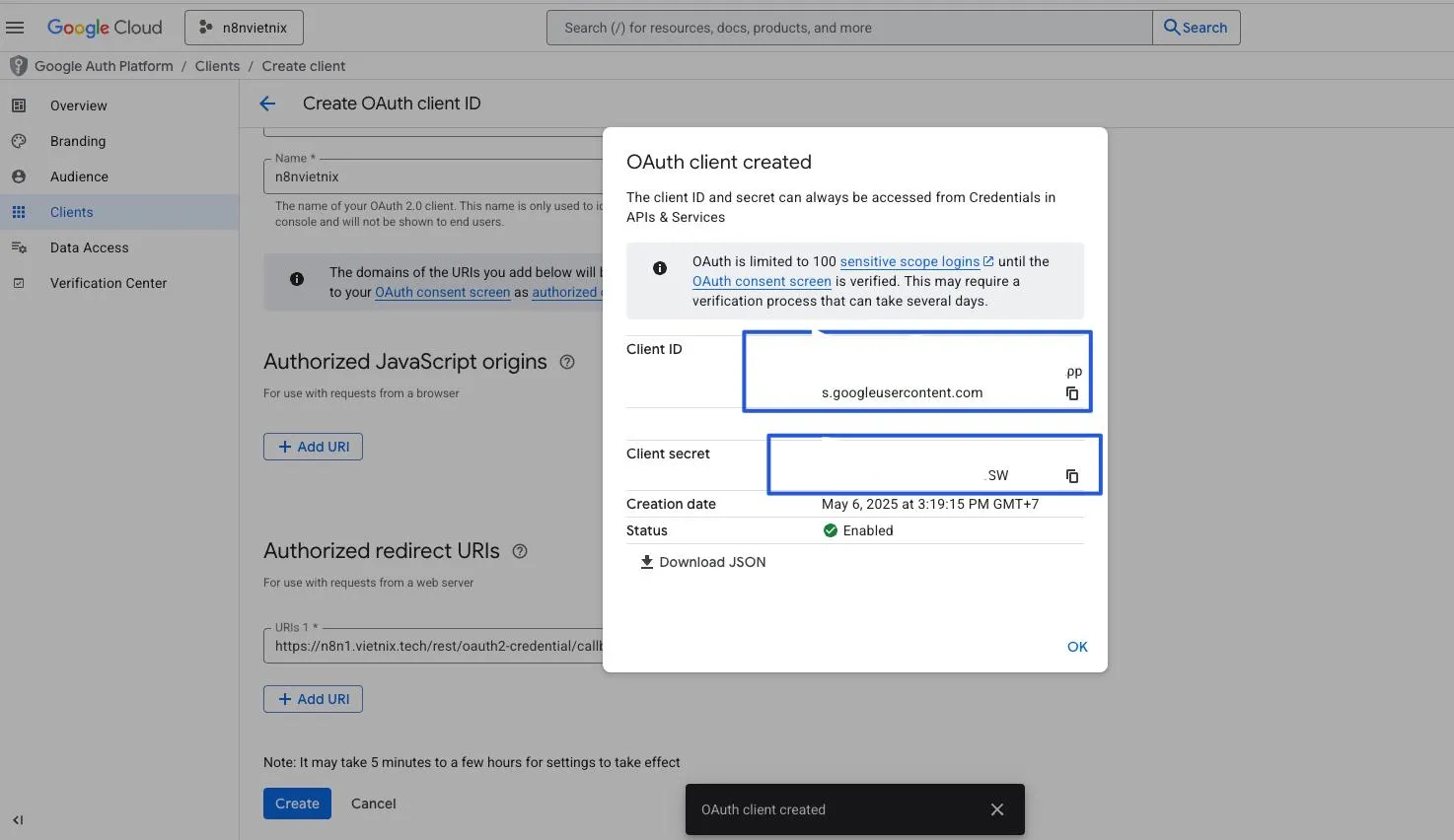The image size is (1454, 840).
Task: Open the Overview sidebar item
Action: (x=119, y=105)
